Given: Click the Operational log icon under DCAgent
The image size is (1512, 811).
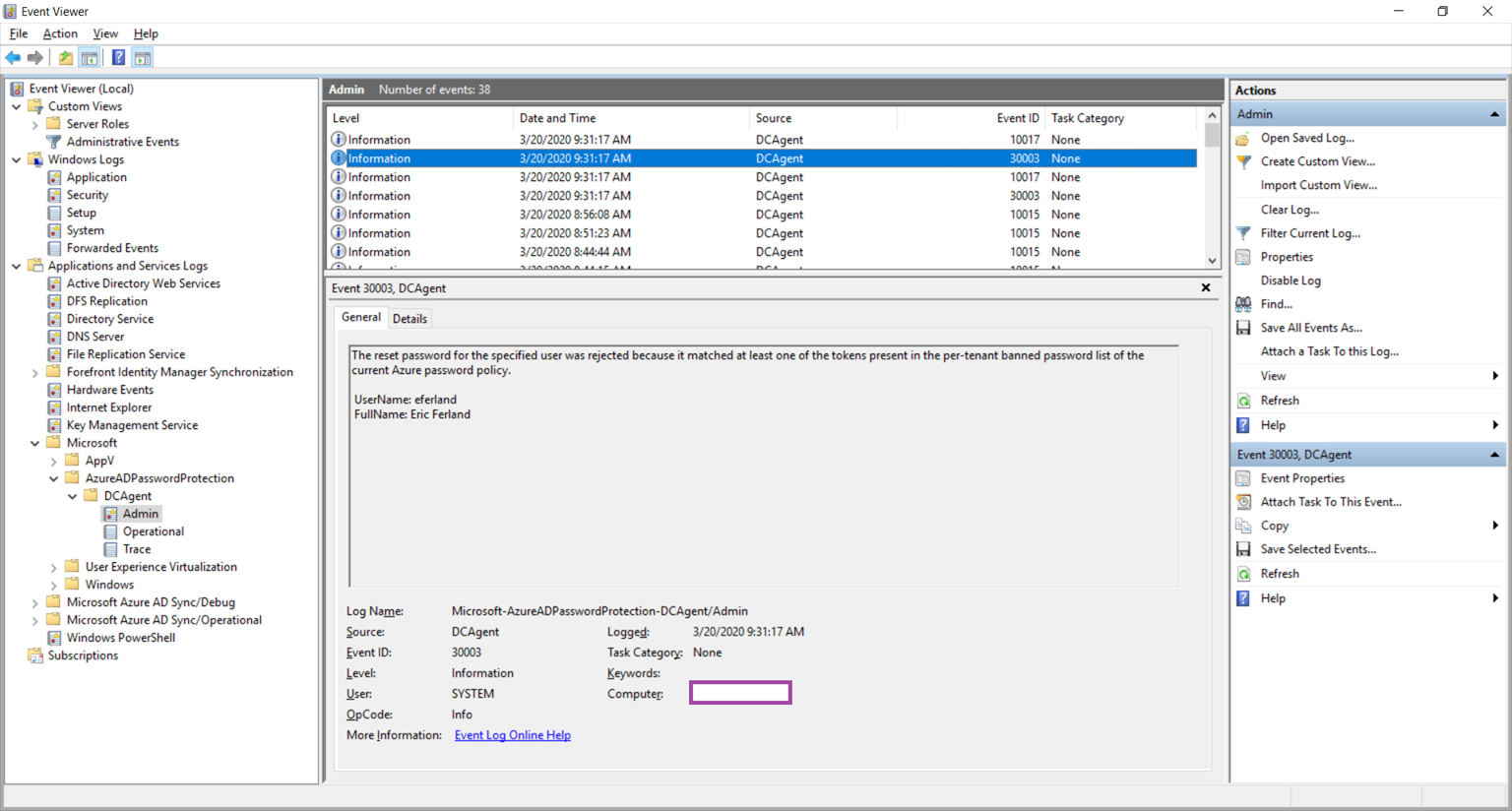Looking at the screenshot, I should pos(110,531).
